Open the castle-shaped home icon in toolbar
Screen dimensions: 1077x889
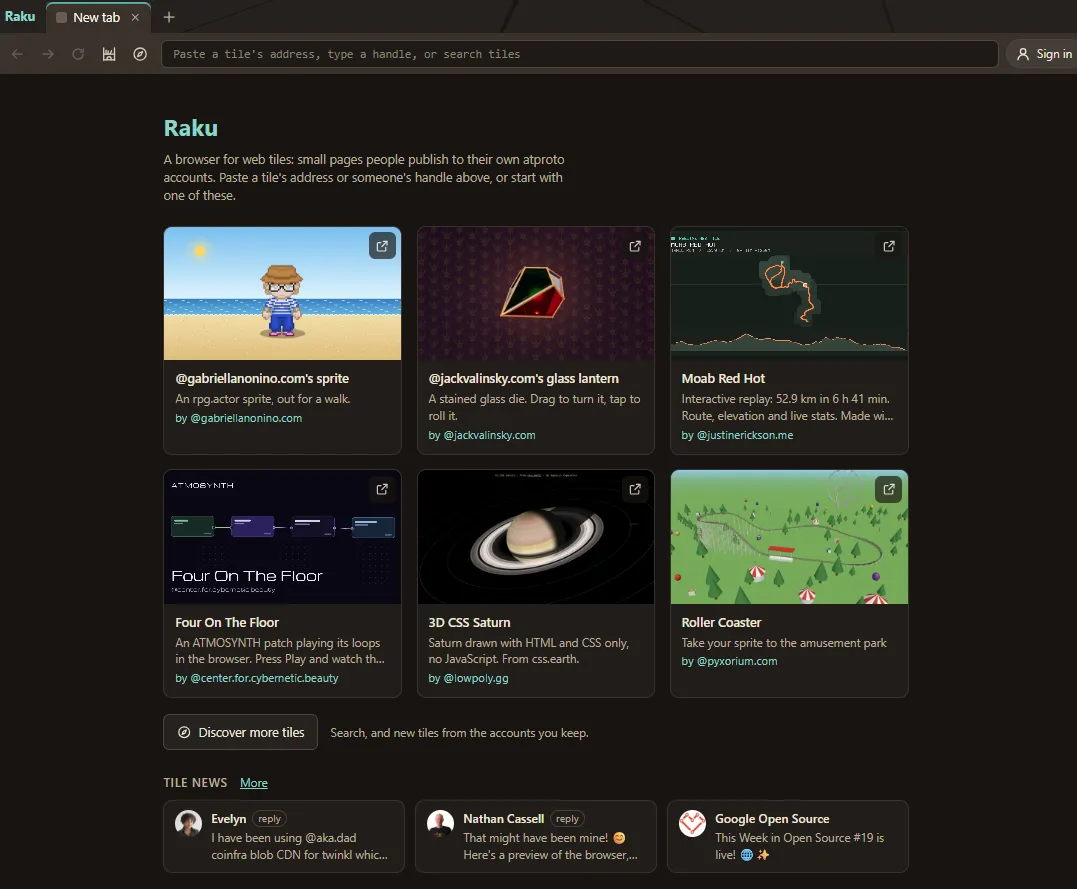[109, 54]
